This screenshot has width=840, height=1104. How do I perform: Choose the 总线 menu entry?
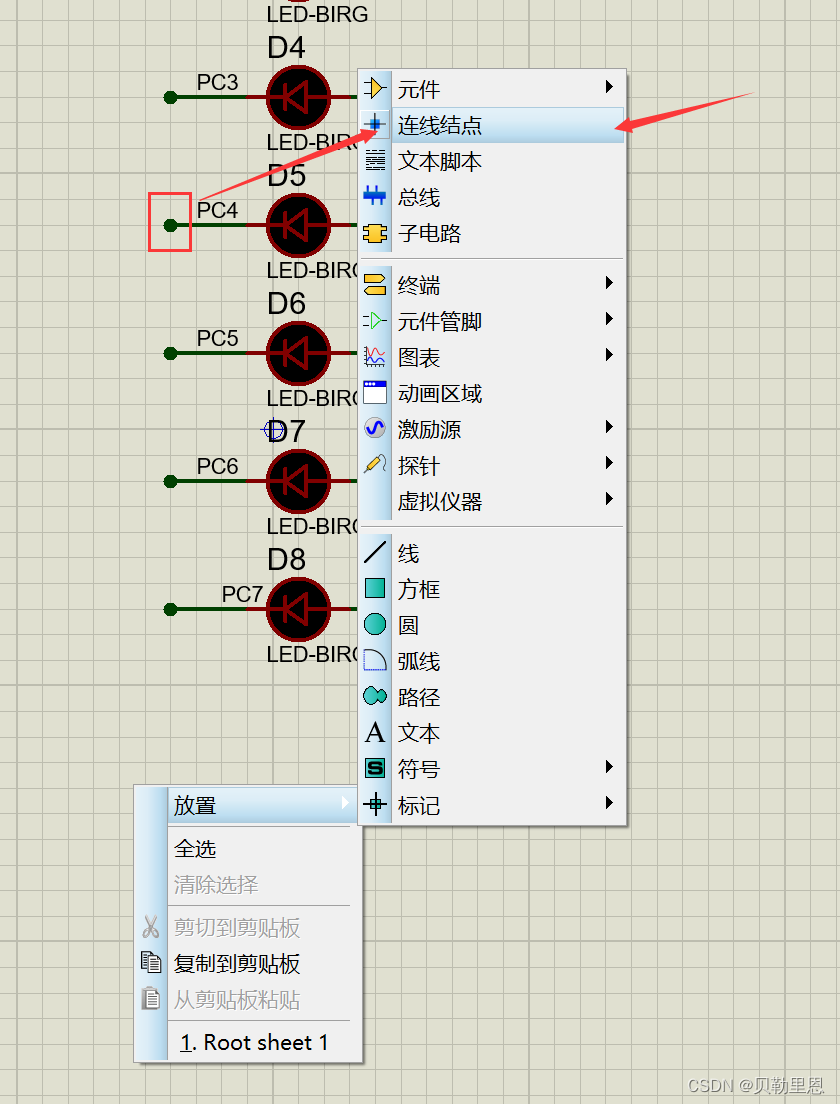click(x=491, y=197)
